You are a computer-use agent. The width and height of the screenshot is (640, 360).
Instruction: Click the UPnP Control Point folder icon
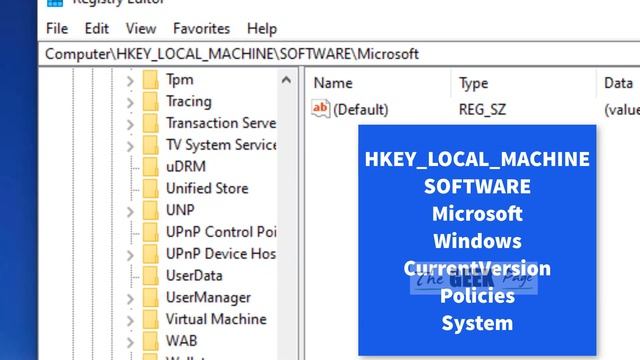151,232
